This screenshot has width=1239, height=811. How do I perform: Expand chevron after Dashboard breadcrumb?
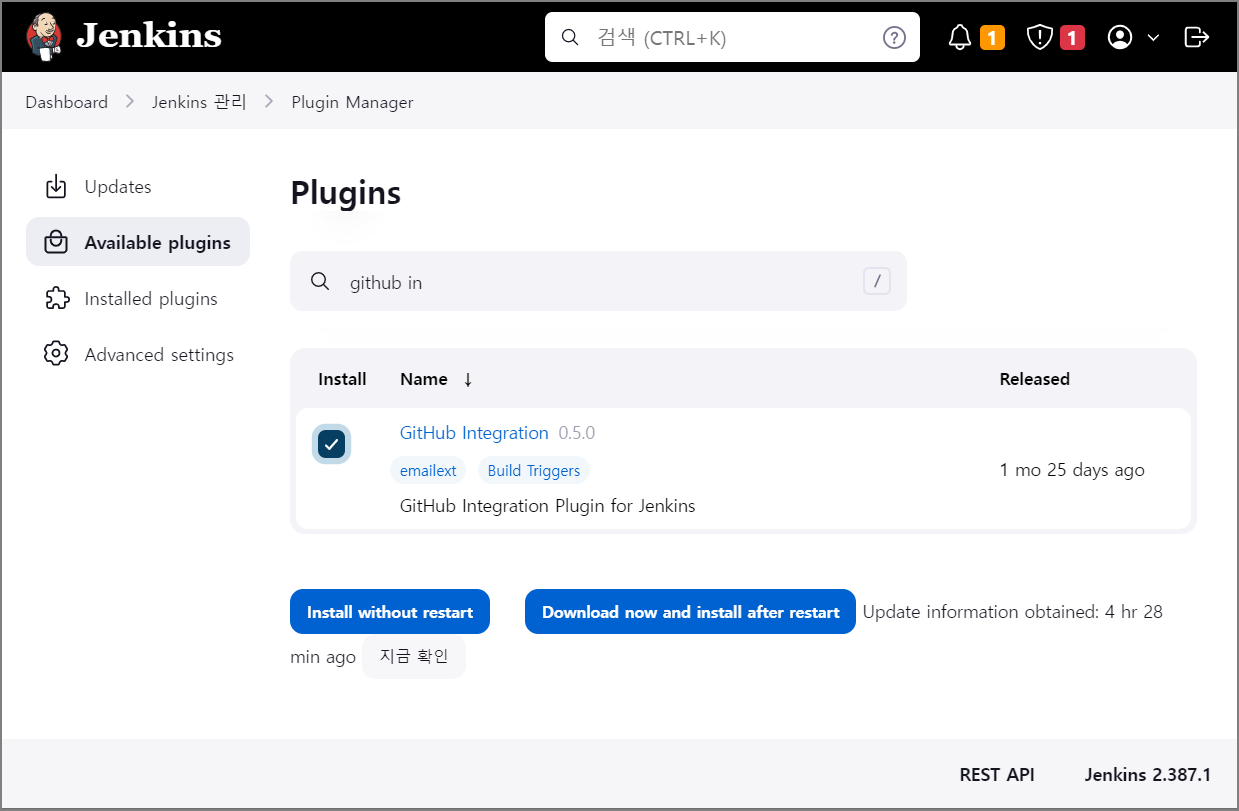click(130, 102)
